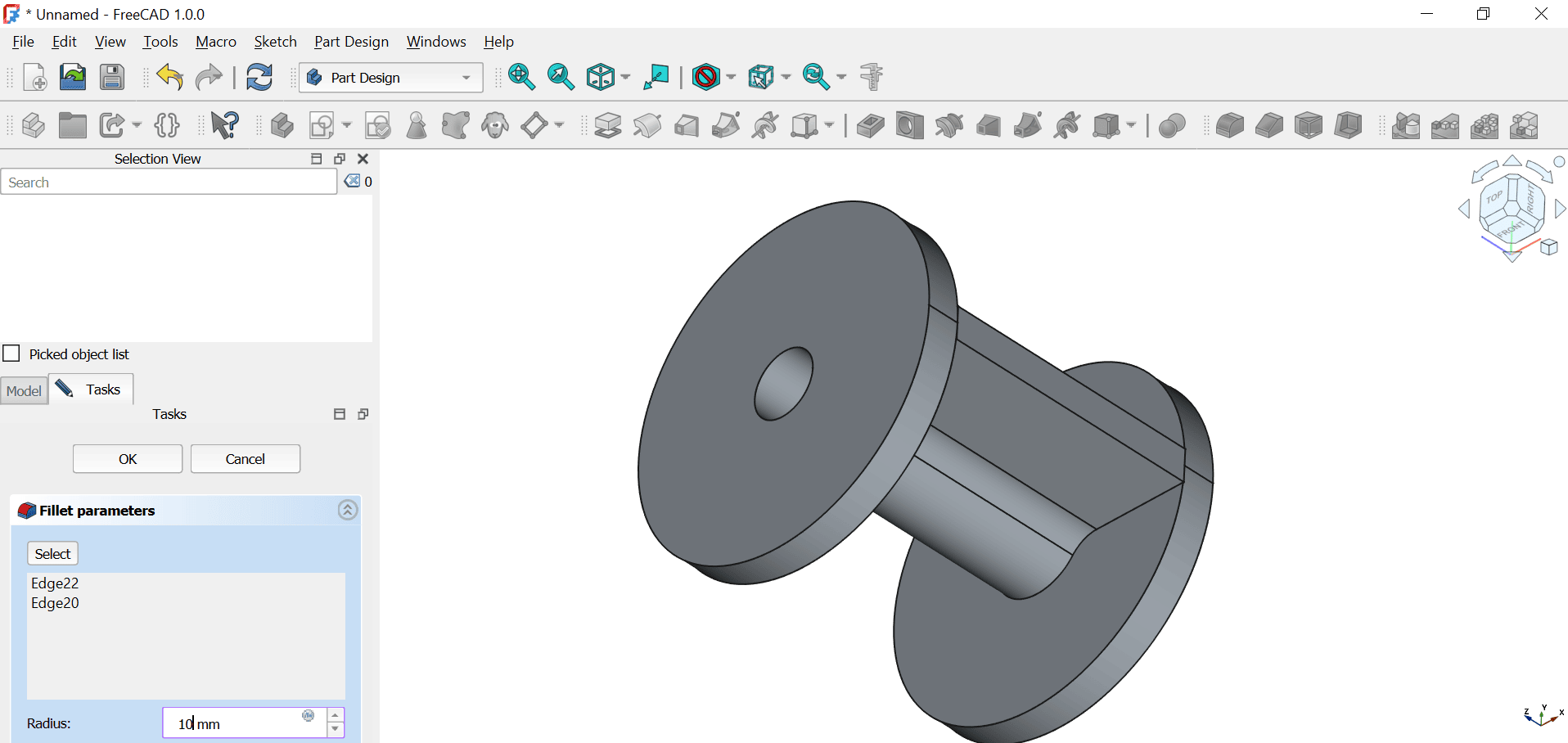Cancel the fillet task

coord(246,459)
